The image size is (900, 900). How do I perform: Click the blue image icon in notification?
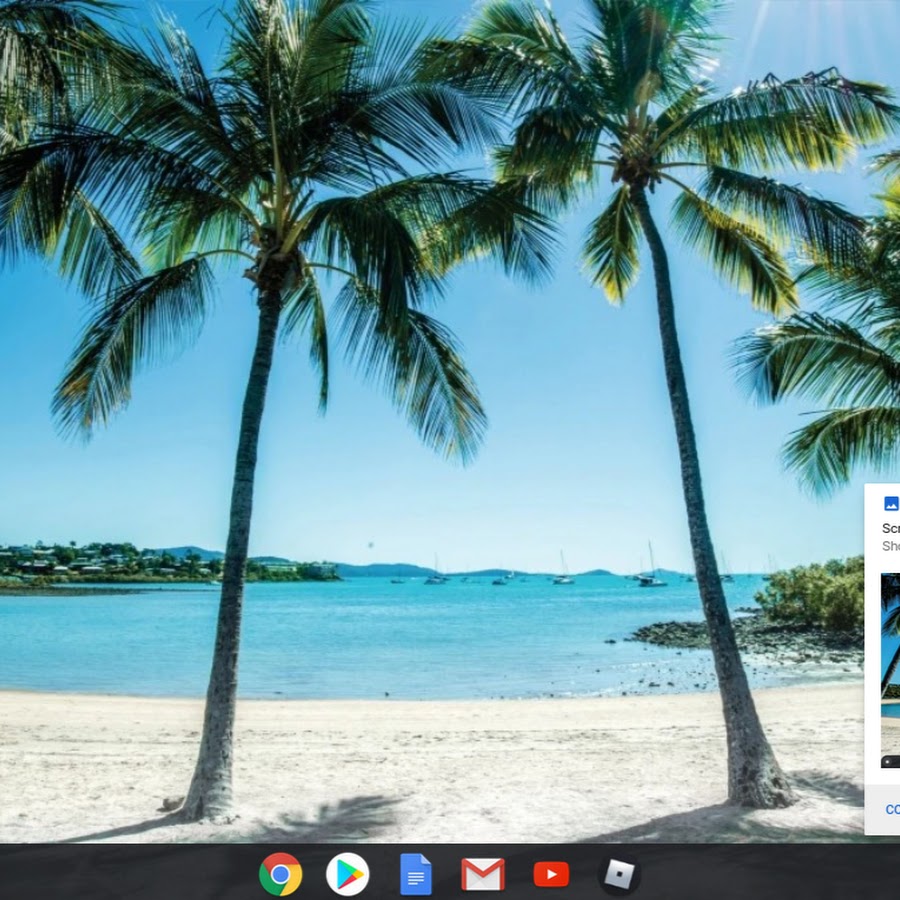(891, 504)
